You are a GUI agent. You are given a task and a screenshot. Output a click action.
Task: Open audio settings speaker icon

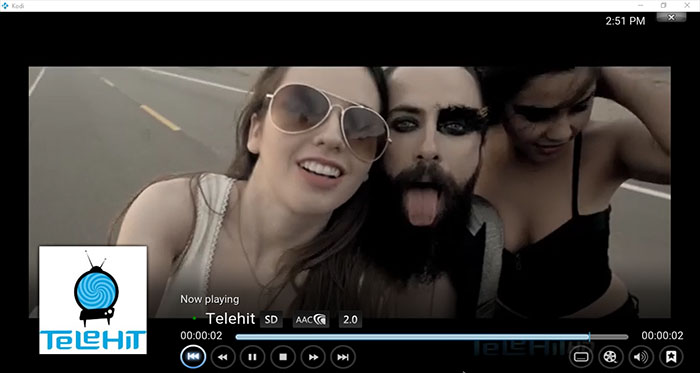coord(641,357)
